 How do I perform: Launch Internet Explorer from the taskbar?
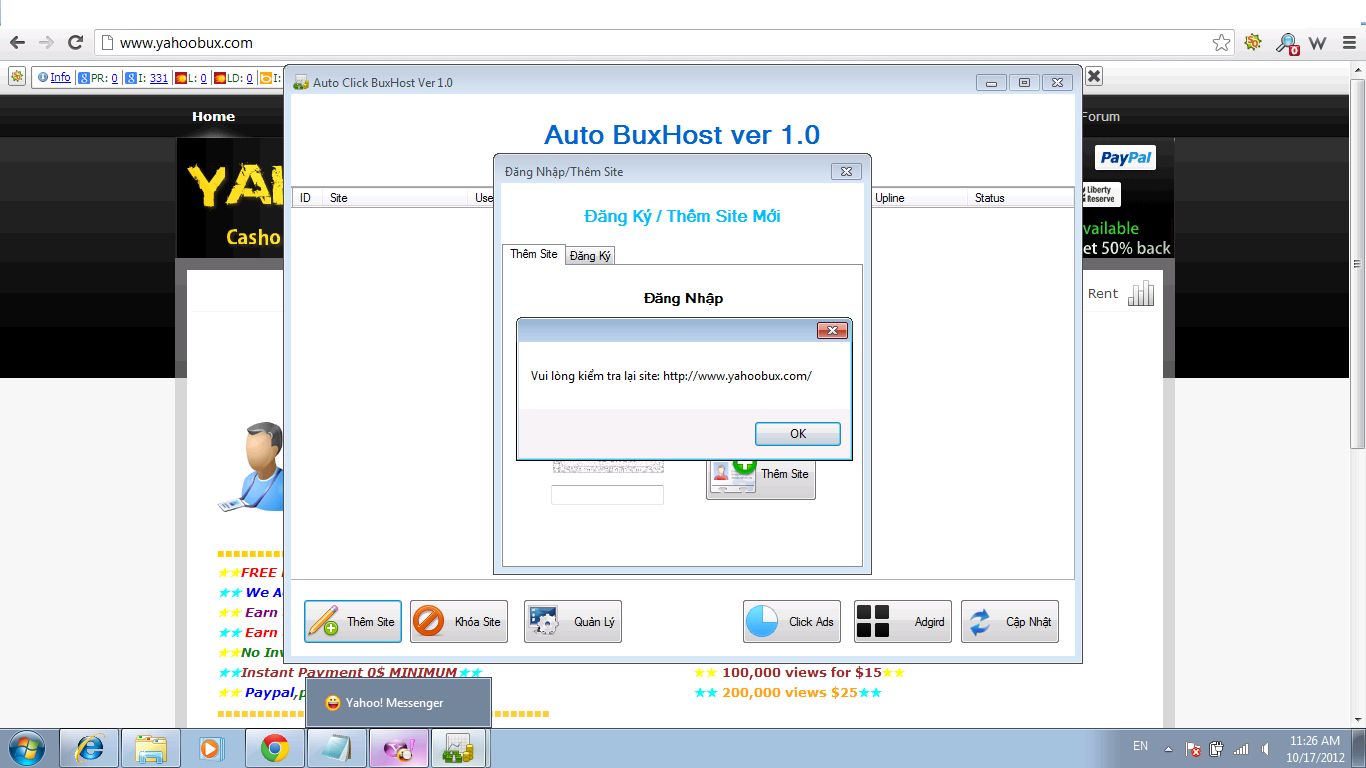coord(90,748)
